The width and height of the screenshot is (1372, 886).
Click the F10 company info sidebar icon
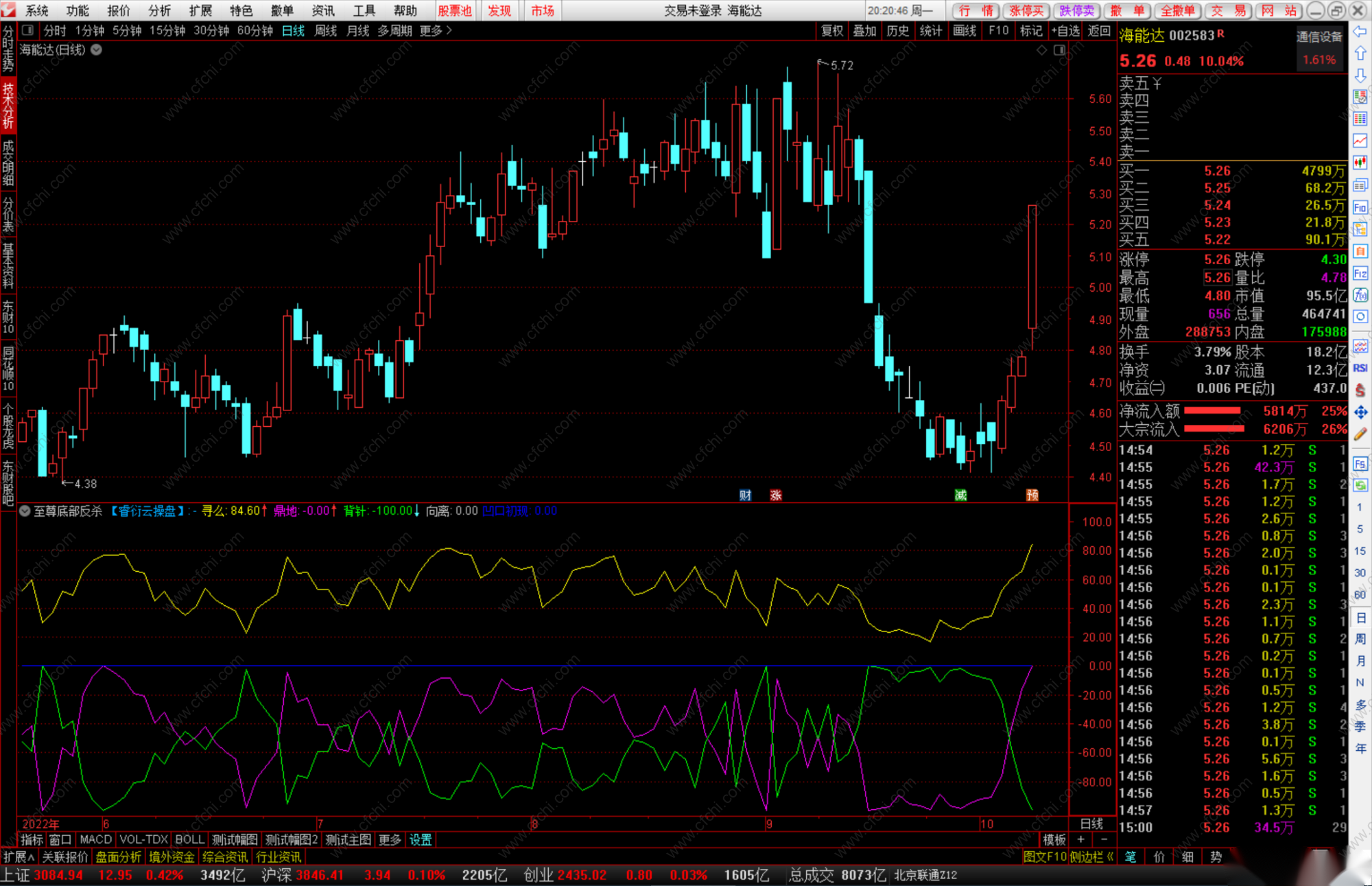pos(1360,207)
